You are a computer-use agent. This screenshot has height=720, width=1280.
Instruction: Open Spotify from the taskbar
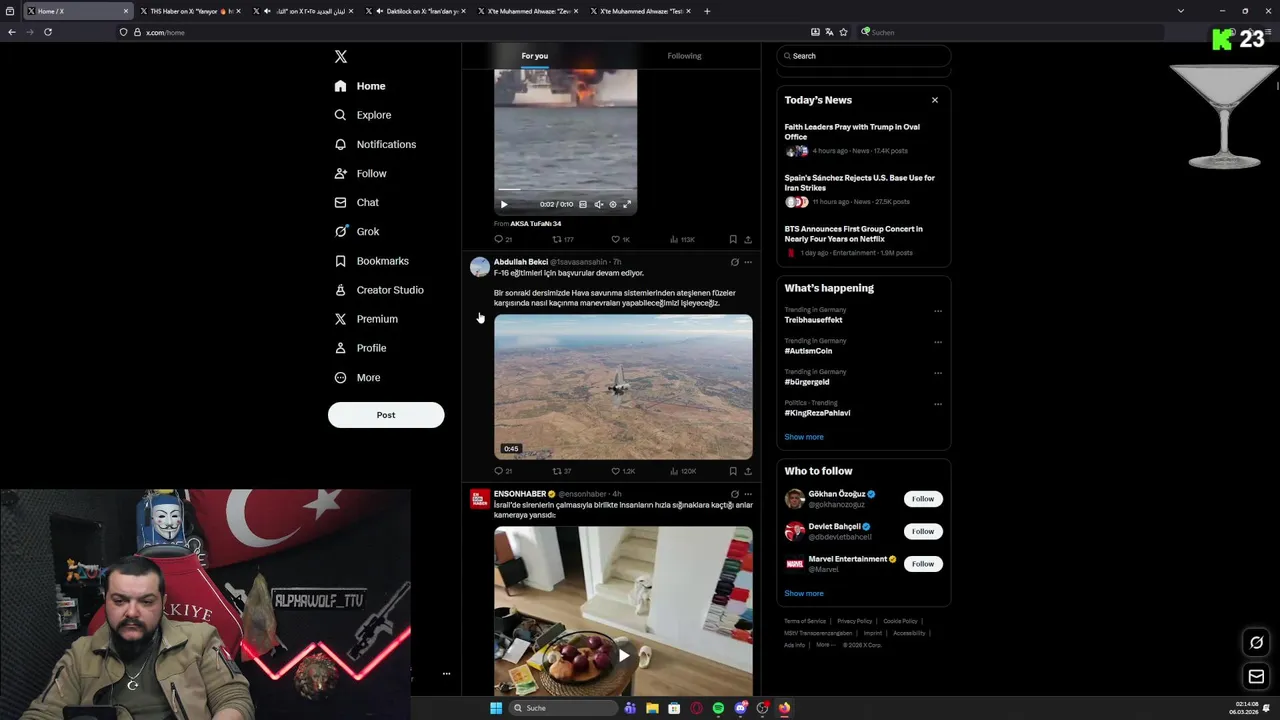[x=718, y=708]
